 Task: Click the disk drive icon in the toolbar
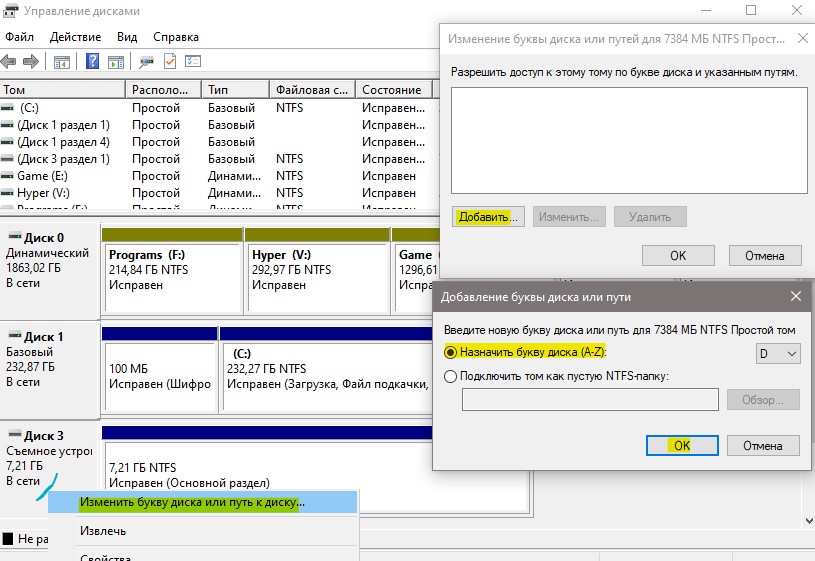147,62
